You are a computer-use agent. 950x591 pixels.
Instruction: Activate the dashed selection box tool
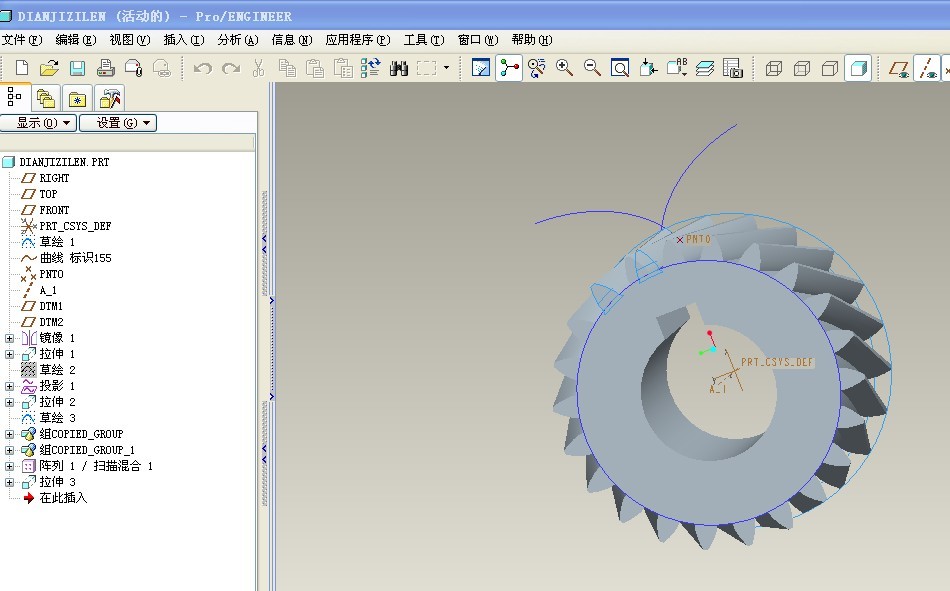[427, 68]
